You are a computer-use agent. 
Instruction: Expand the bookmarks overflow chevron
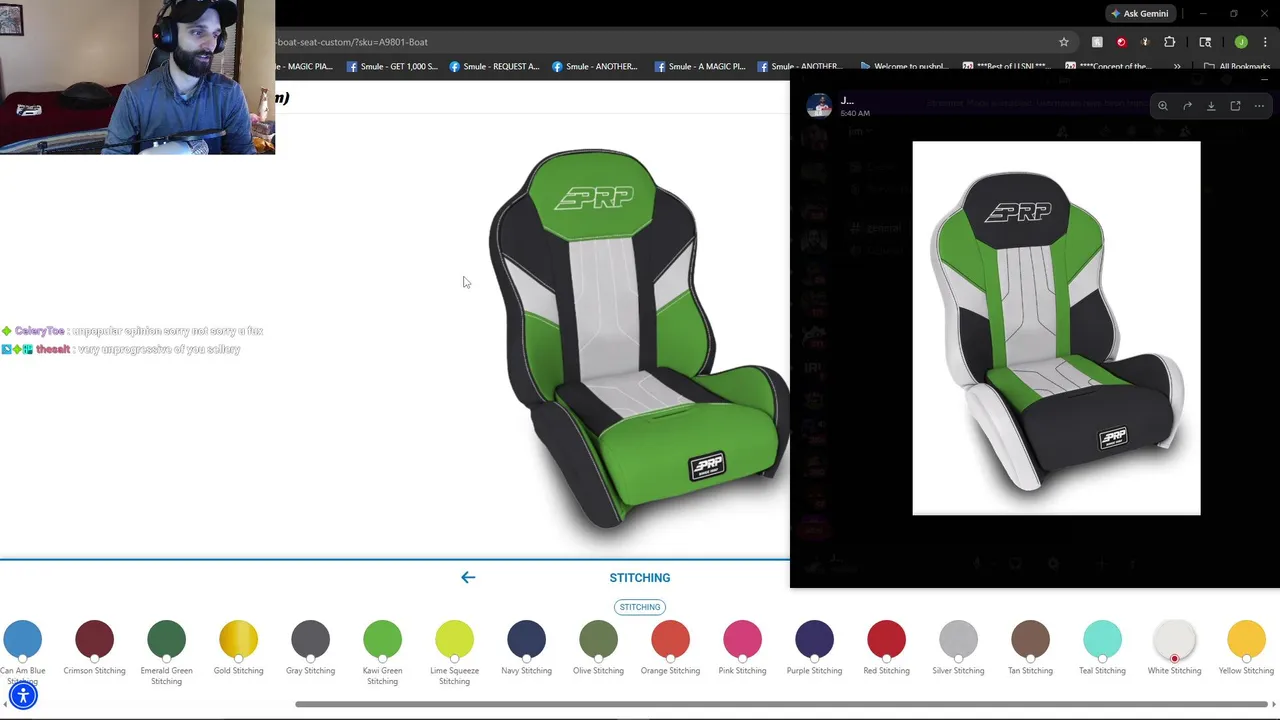pos(1177,67)
